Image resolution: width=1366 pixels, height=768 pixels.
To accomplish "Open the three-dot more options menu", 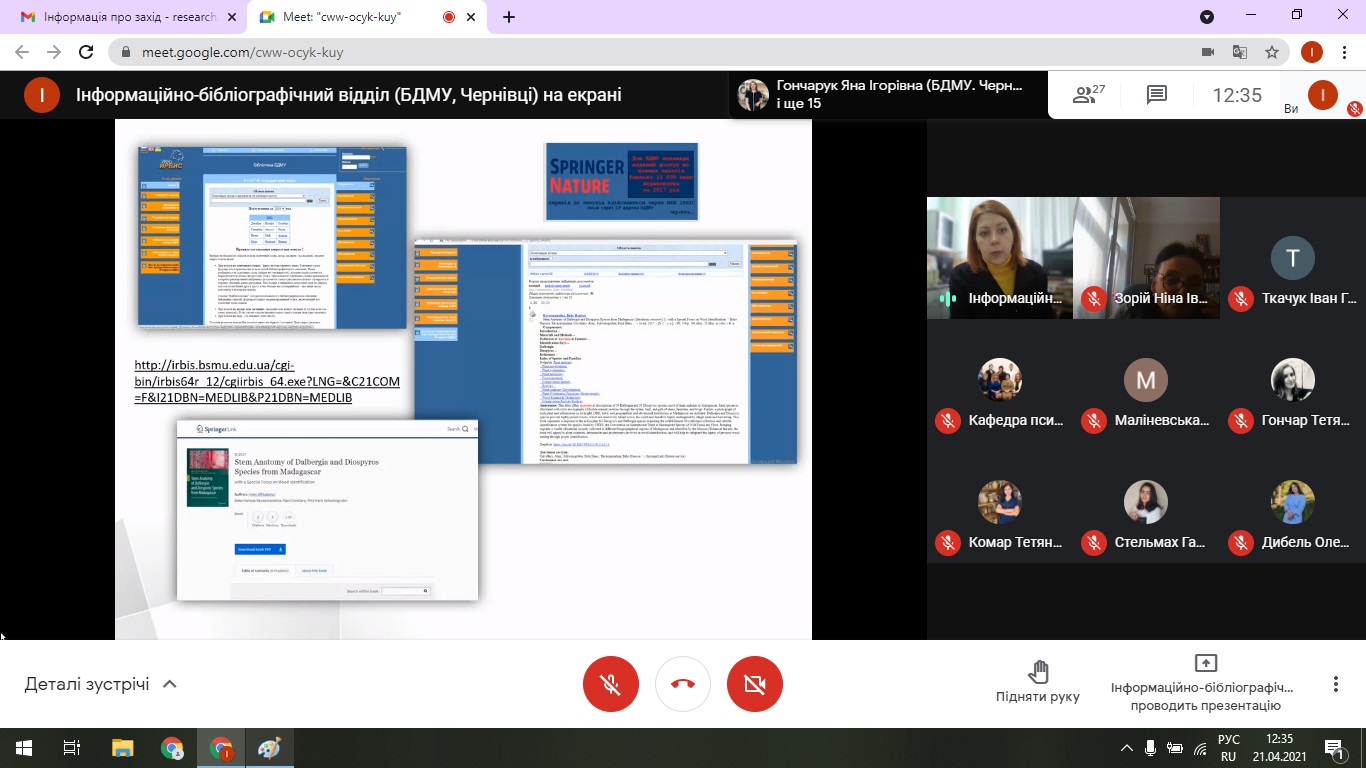I will tap(1335, 684).
